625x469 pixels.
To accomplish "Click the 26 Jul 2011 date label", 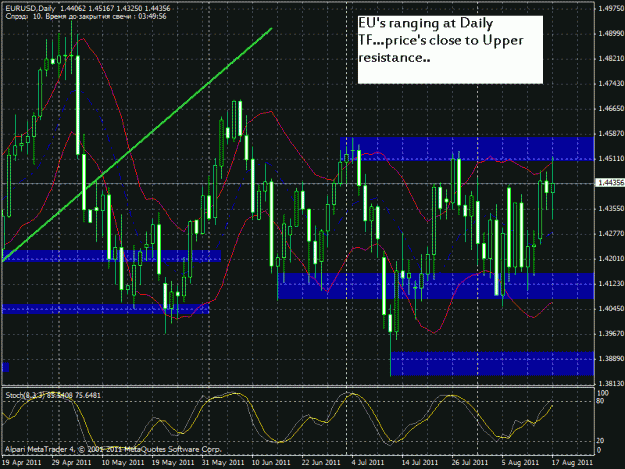I will [470, 462].
